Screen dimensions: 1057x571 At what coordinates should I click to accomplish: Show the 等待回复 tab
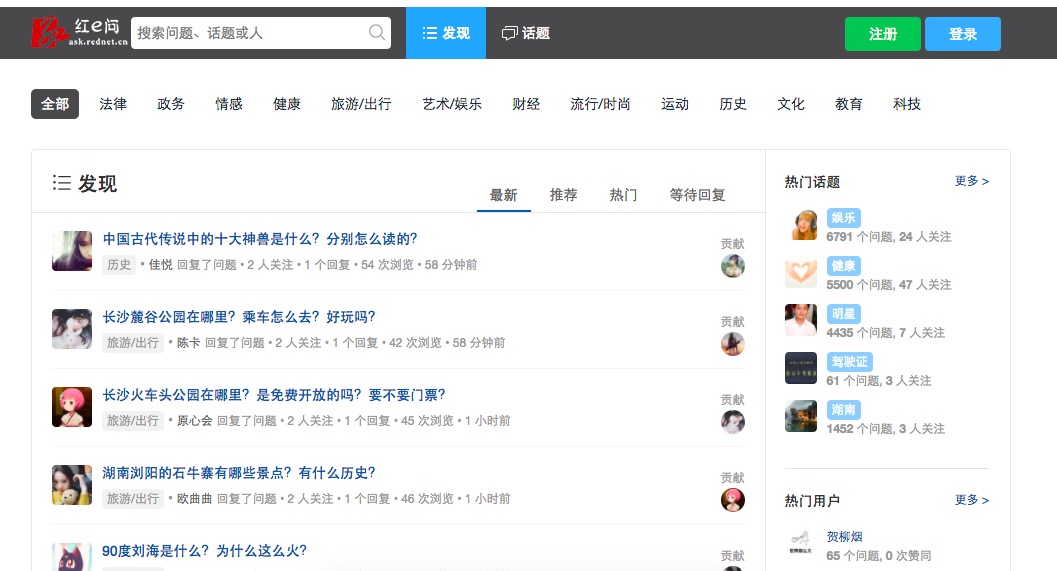697,195
